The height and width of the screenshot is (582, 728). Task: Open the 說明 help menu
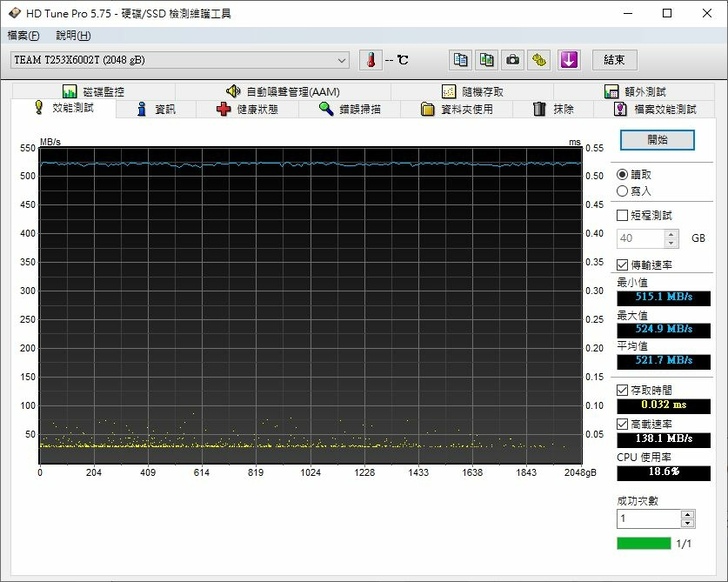pyautogui.click(x=73, y=35)
